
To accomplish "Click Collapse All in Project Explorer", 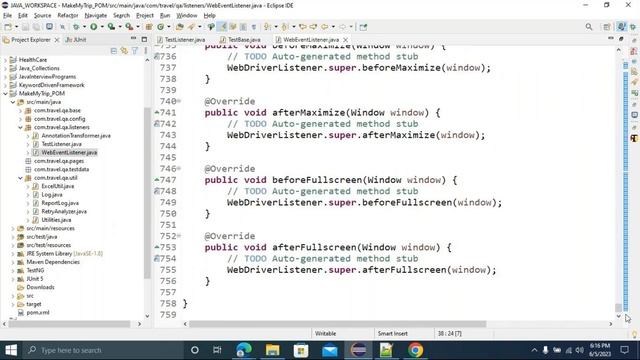I will click(114, 51).
